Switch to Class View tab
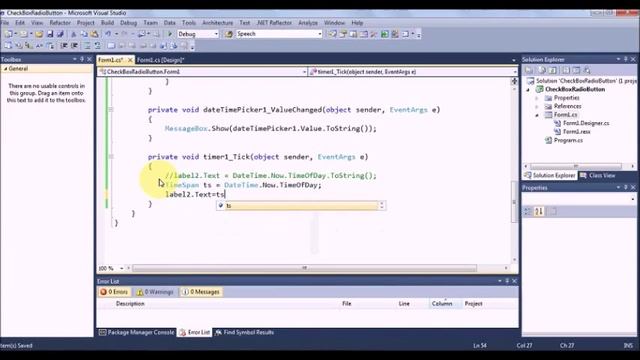 pos(598,176)
